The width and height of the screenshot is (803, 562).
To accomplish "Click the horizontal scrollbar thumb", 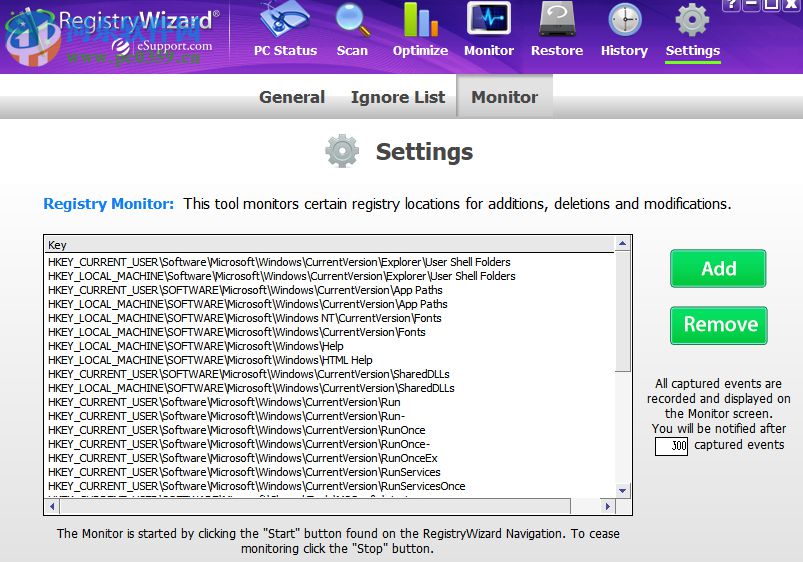I will tap(315, 506).
